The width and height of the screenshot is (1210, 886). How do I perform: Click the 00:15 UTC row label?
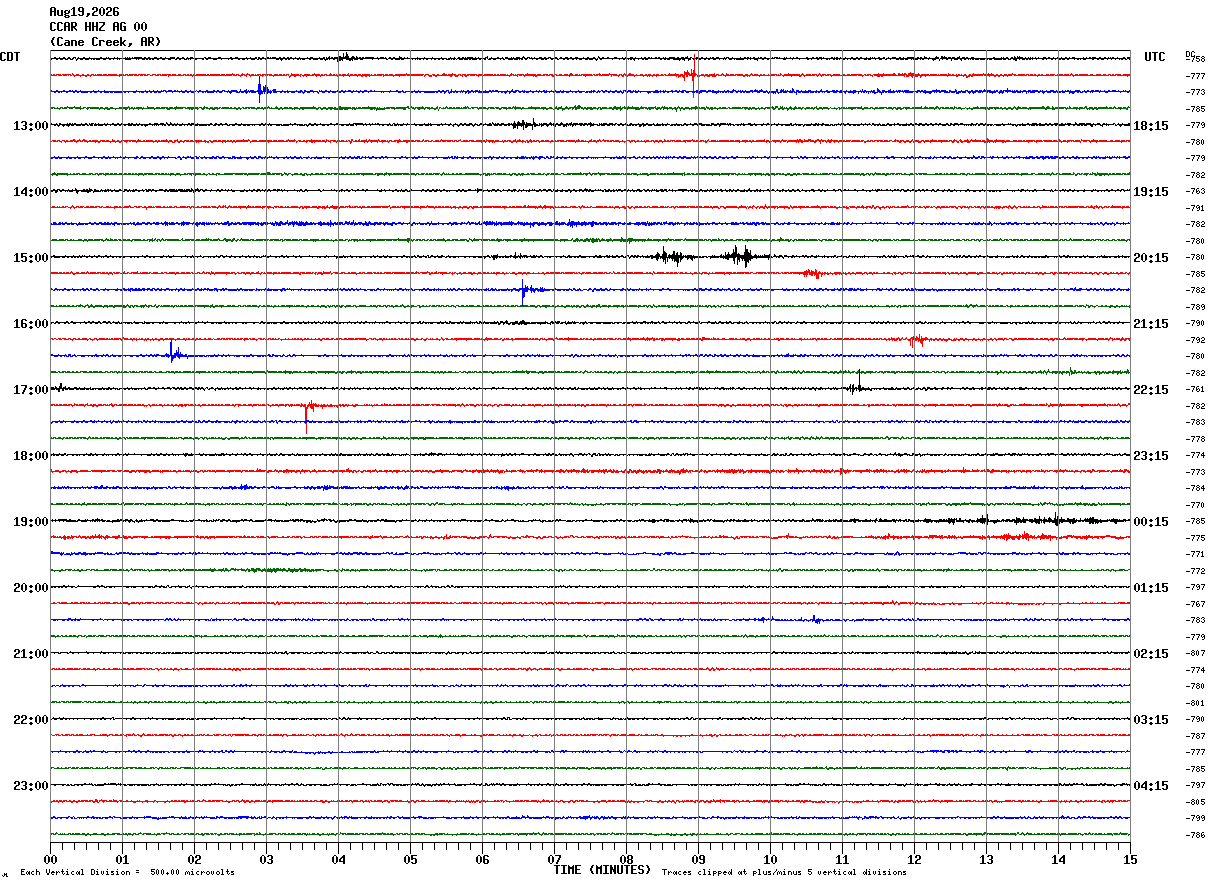(1151, 521)
